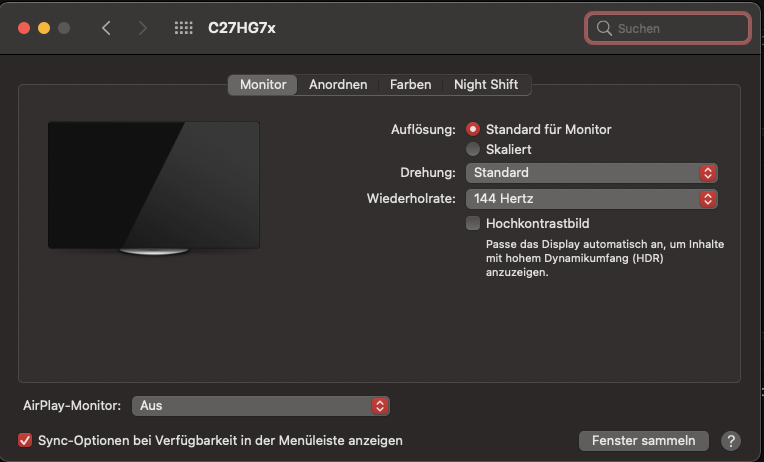
Task: Click the HDR description text
Action: click(605, 258)
